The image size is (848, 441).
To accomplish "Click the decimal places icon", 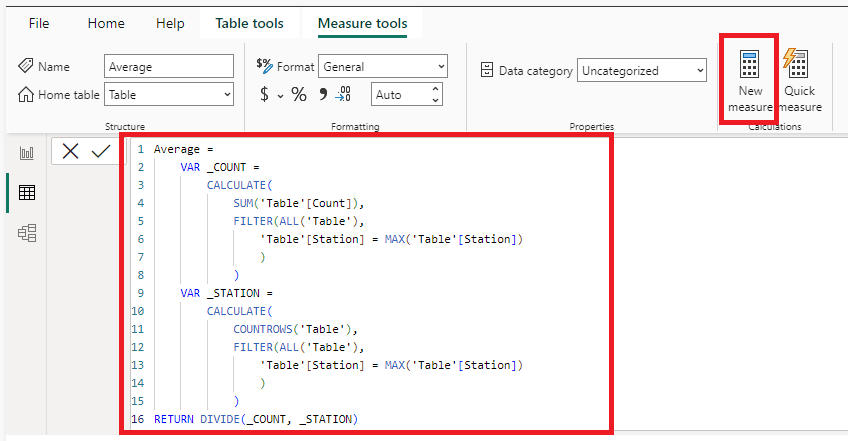I will point(343,94).
